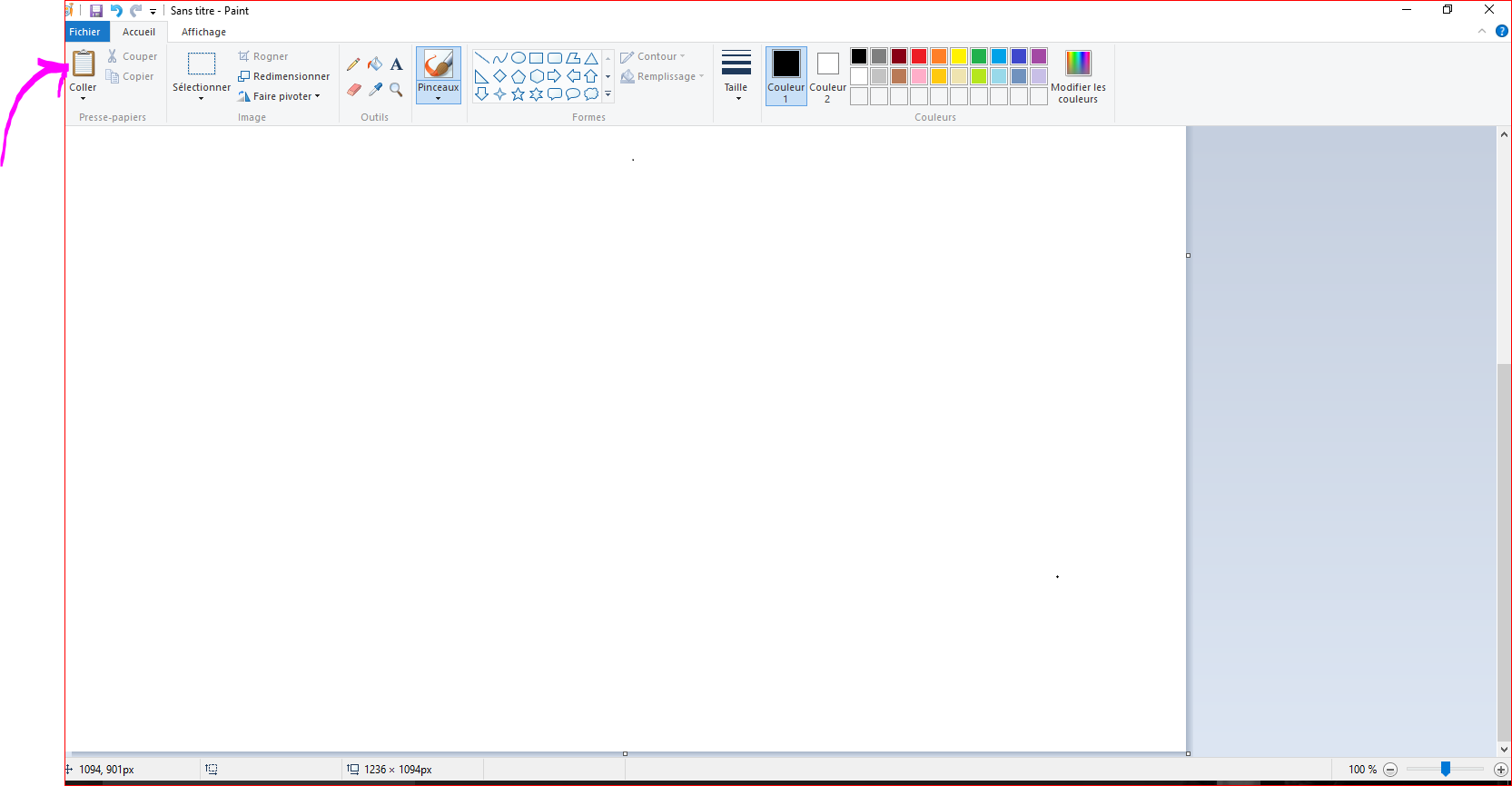The image size is (1512, 786).
Task: Choose the Hexagon shape
Action: pyautogui.click(x=537, y=76)
